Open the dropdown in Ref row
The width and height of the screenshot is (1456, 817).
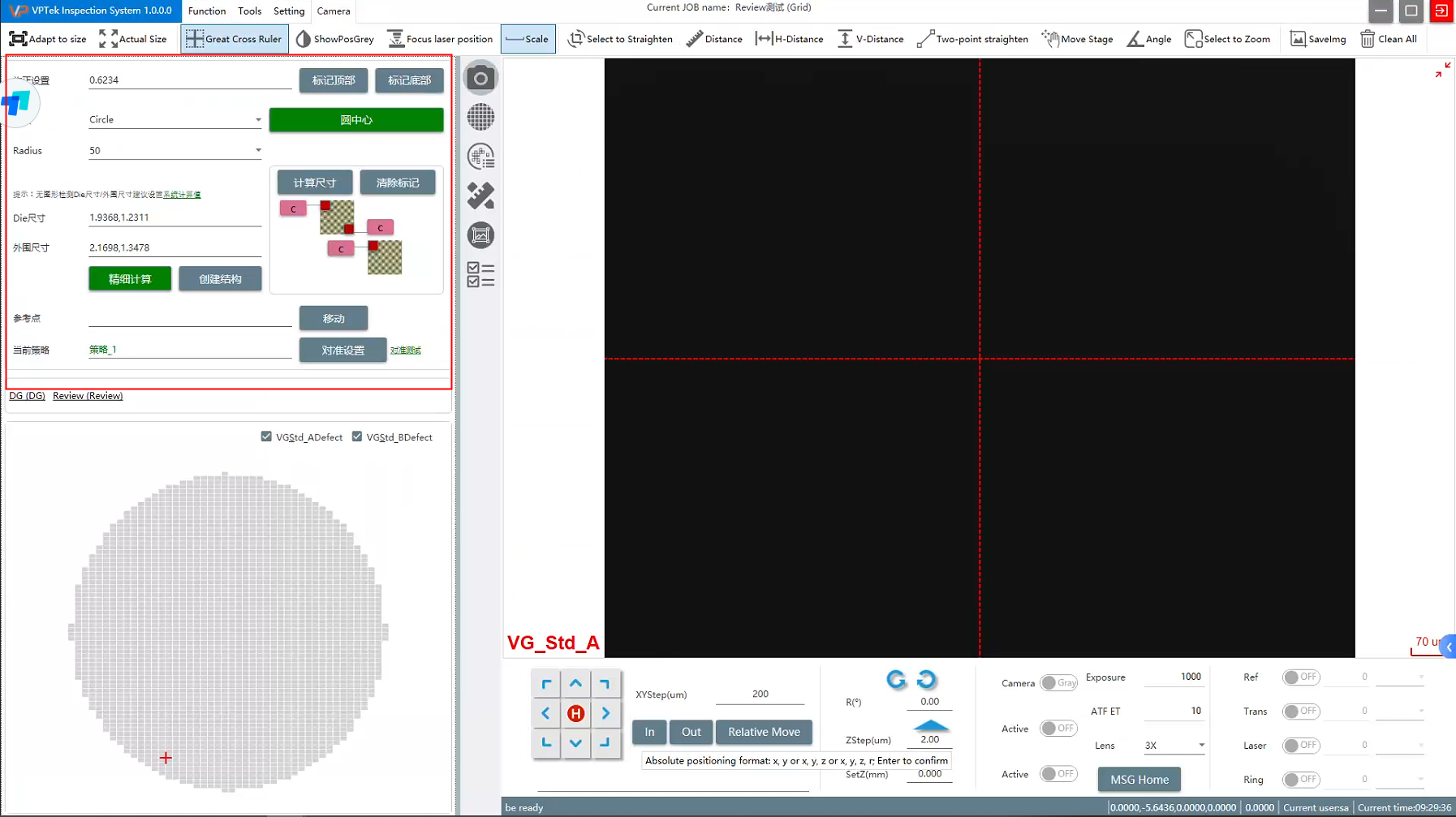[1400, 677]
